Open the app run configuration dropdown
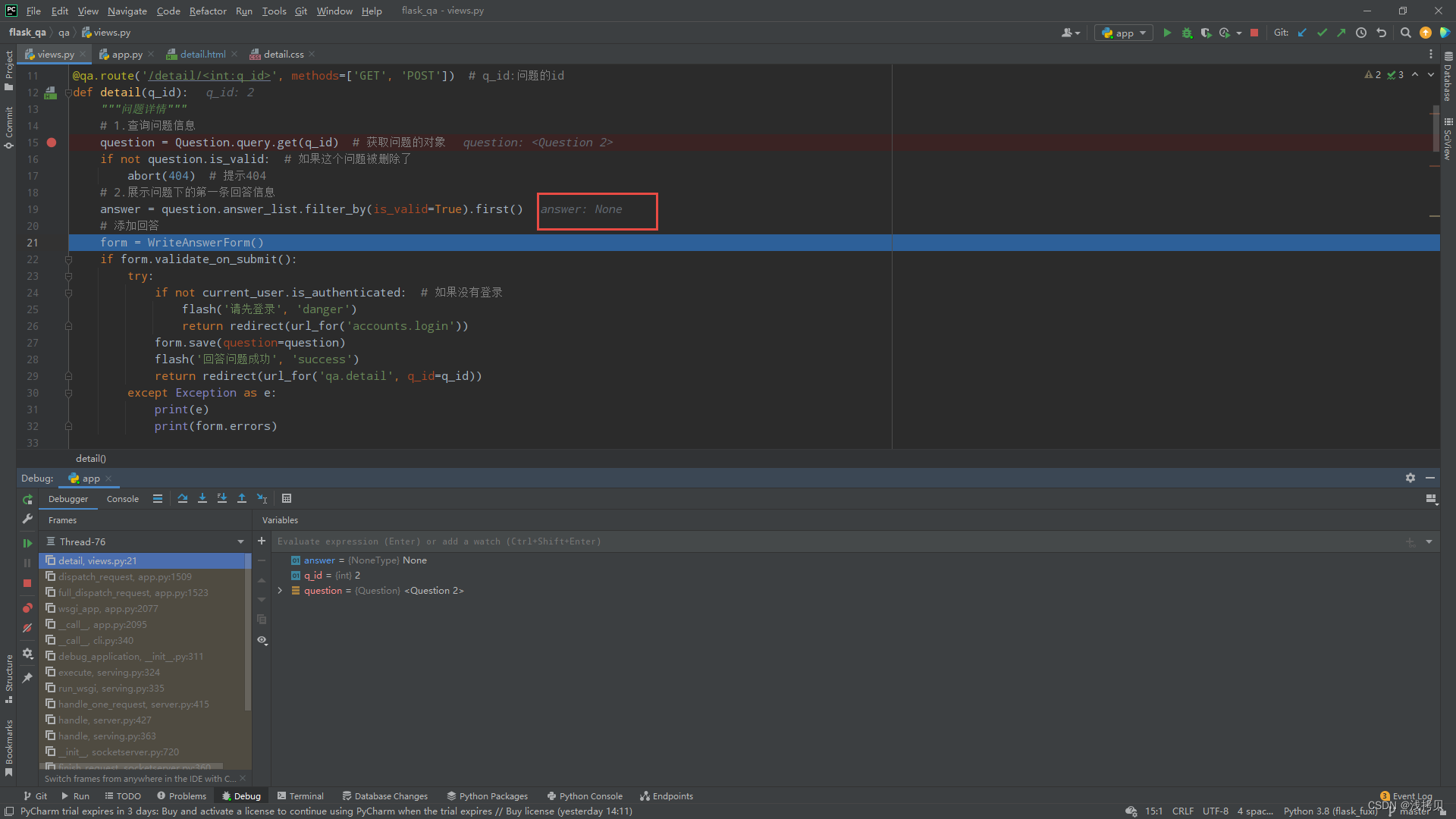 (x=1124, y=33)
